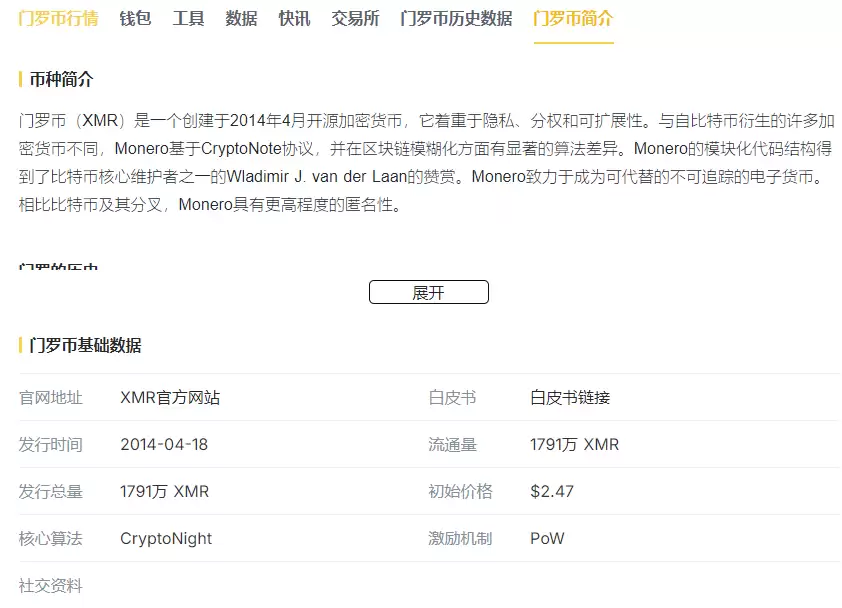Click the 流通量 circulating supply label

pos(453,444)
